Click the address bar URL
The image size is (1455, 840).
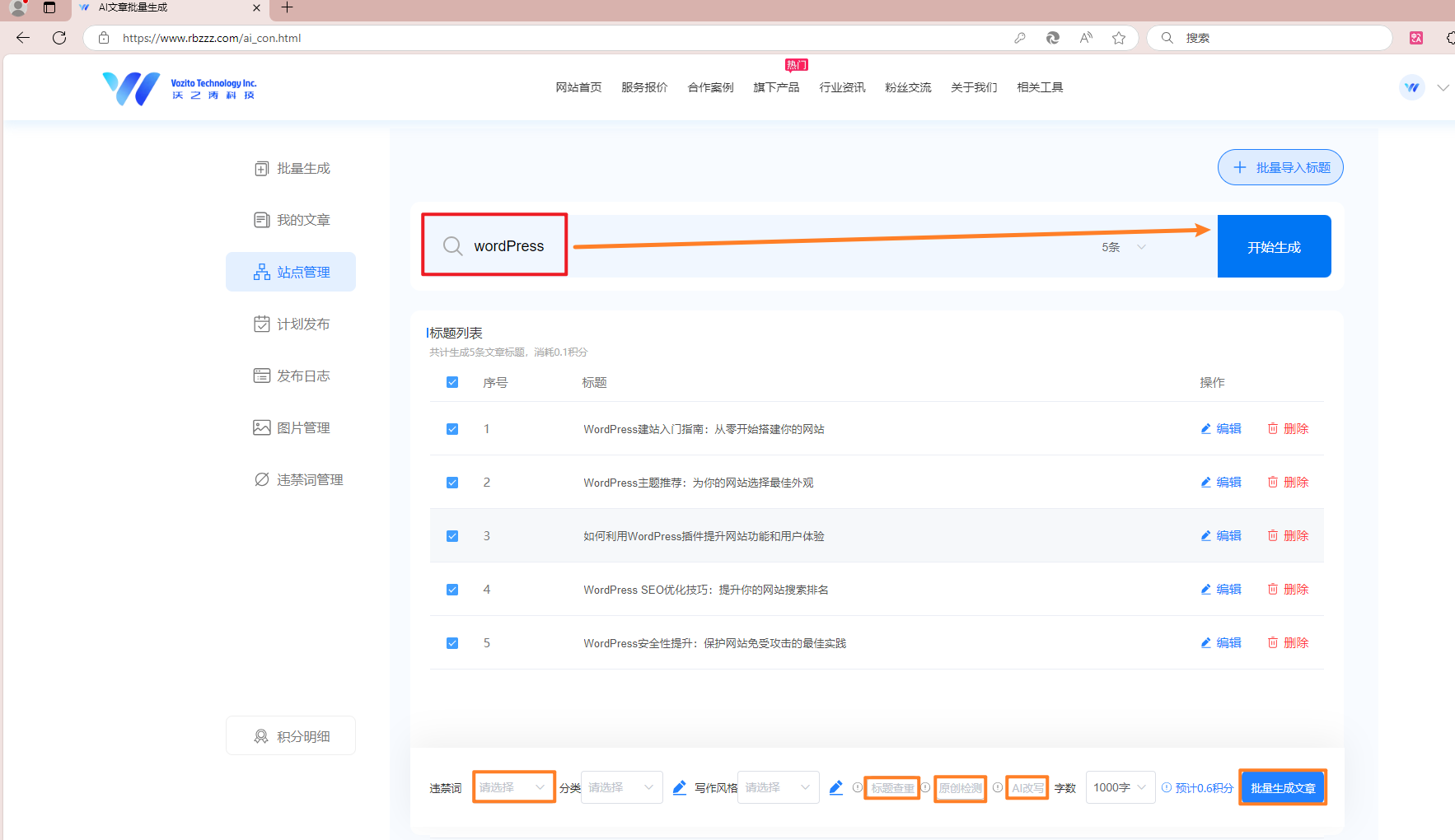tap(212, 38)
